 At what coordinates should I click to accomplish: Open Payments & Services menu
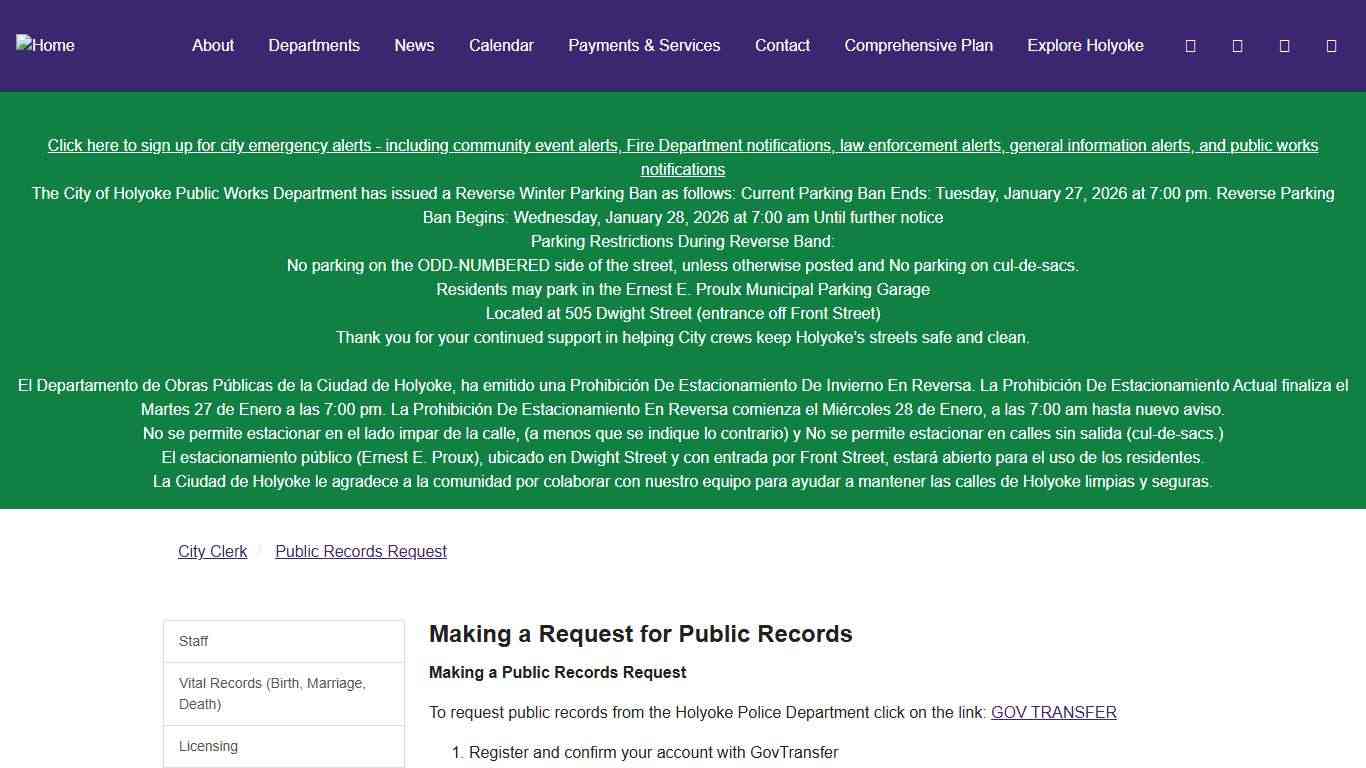pos(644,45)
